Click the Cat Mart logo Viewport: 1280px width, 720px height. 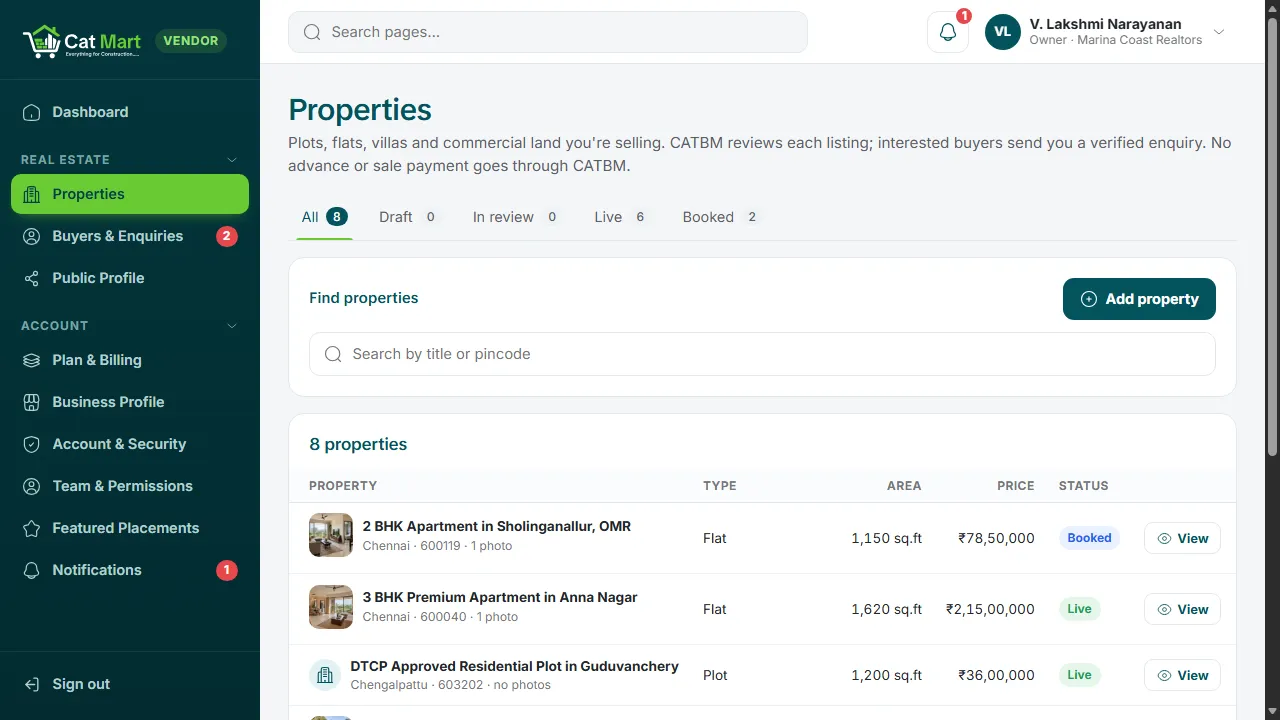pyautogui.click(x=81, y=41)
